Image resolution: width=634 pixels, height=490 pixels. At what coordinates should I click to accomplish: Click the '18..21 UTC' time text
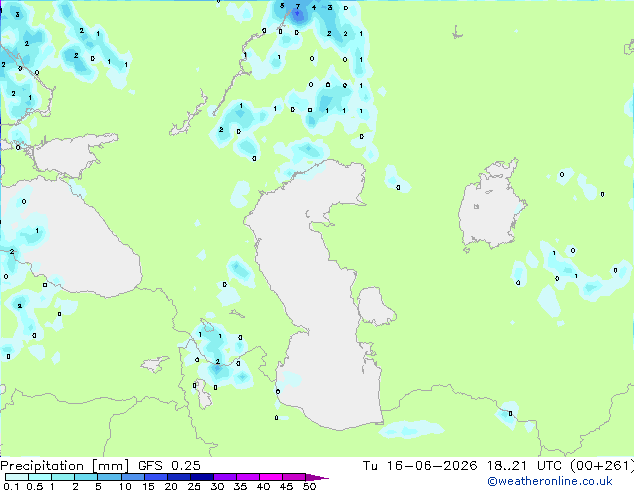524,466
